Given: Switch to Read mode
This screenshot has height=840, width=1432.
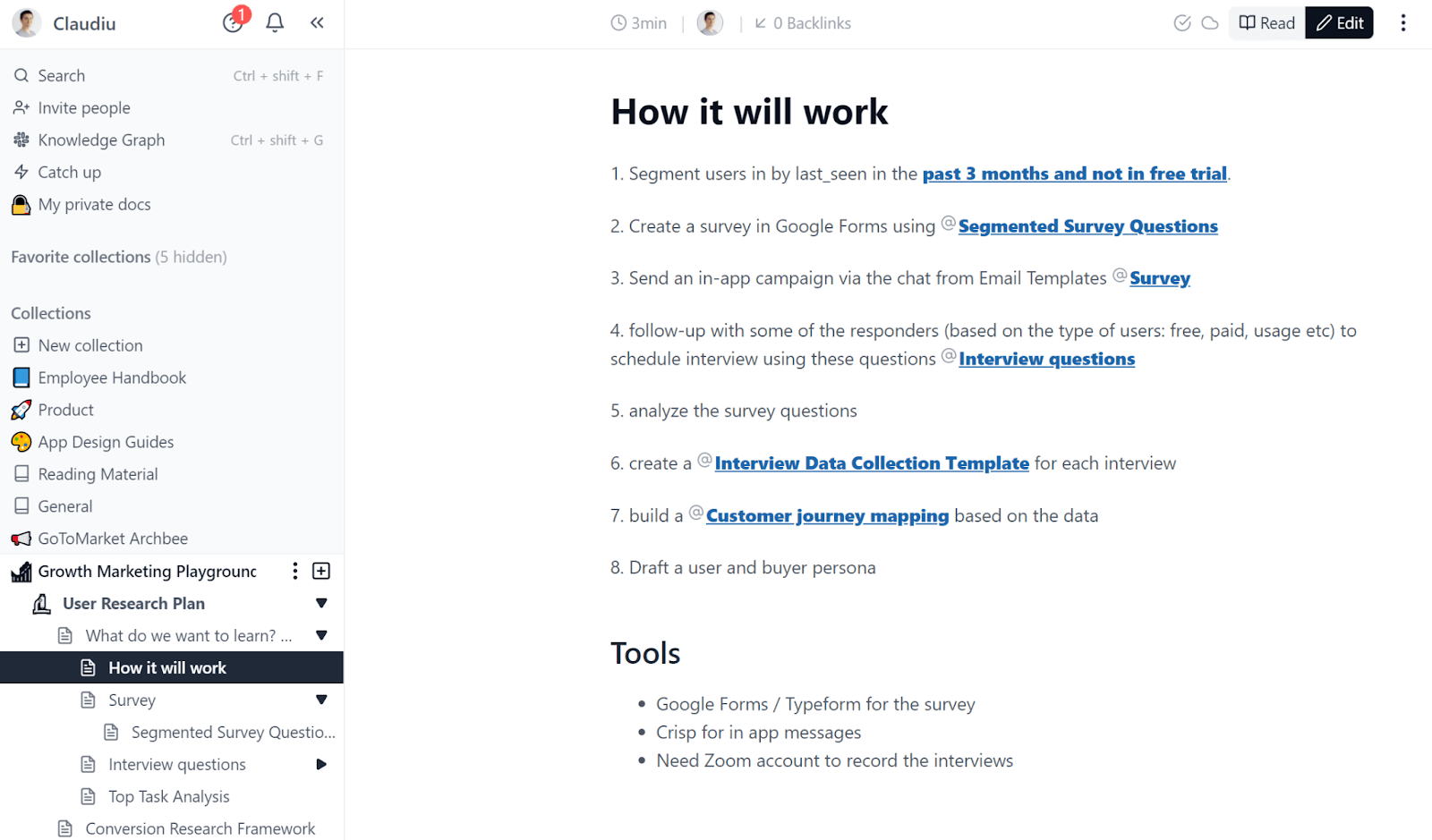Looking at the screenshot, I should pyautogui.click(x=1266, y=23).
